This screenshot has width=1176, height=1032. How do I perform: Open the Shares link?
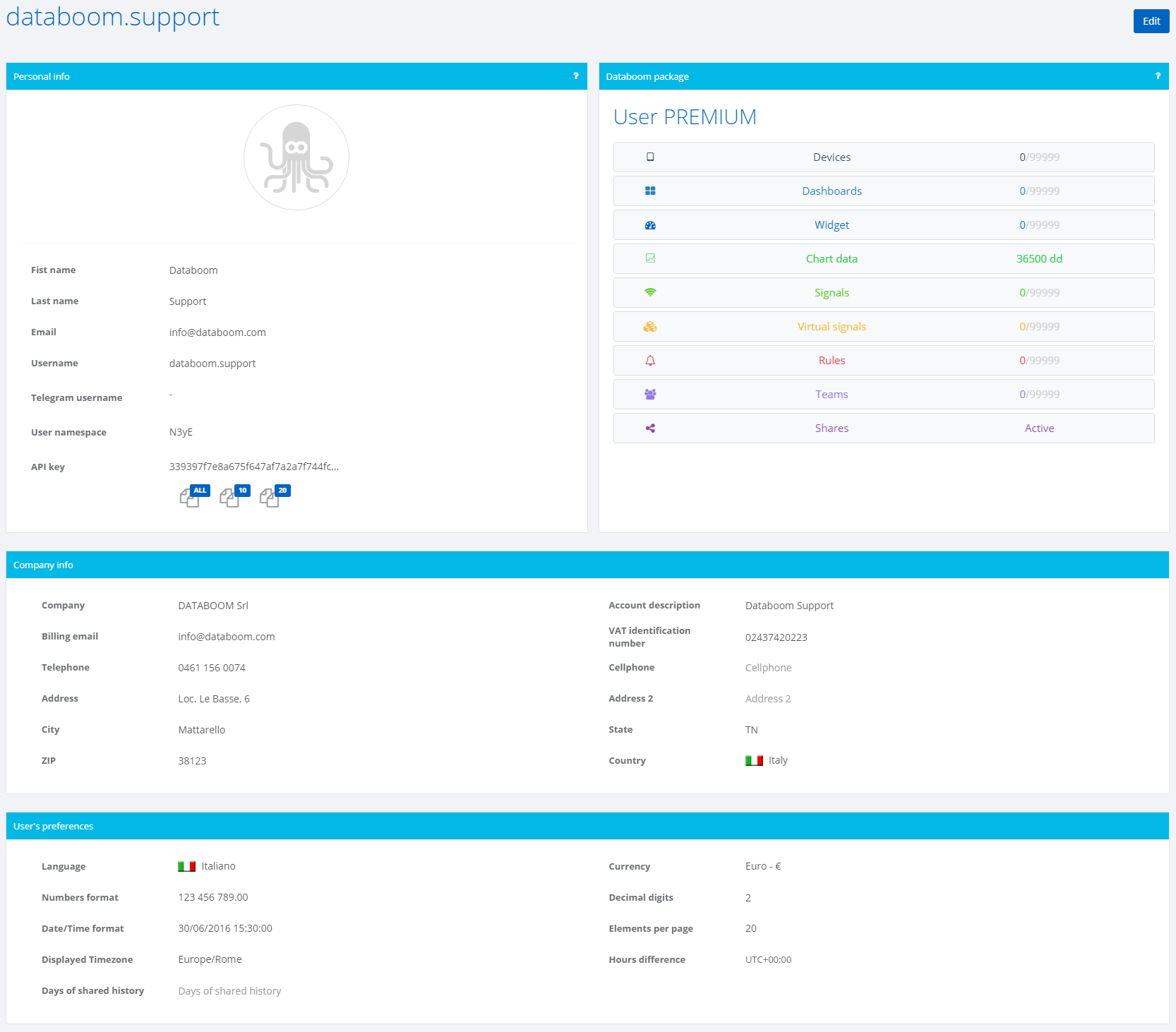832,428
